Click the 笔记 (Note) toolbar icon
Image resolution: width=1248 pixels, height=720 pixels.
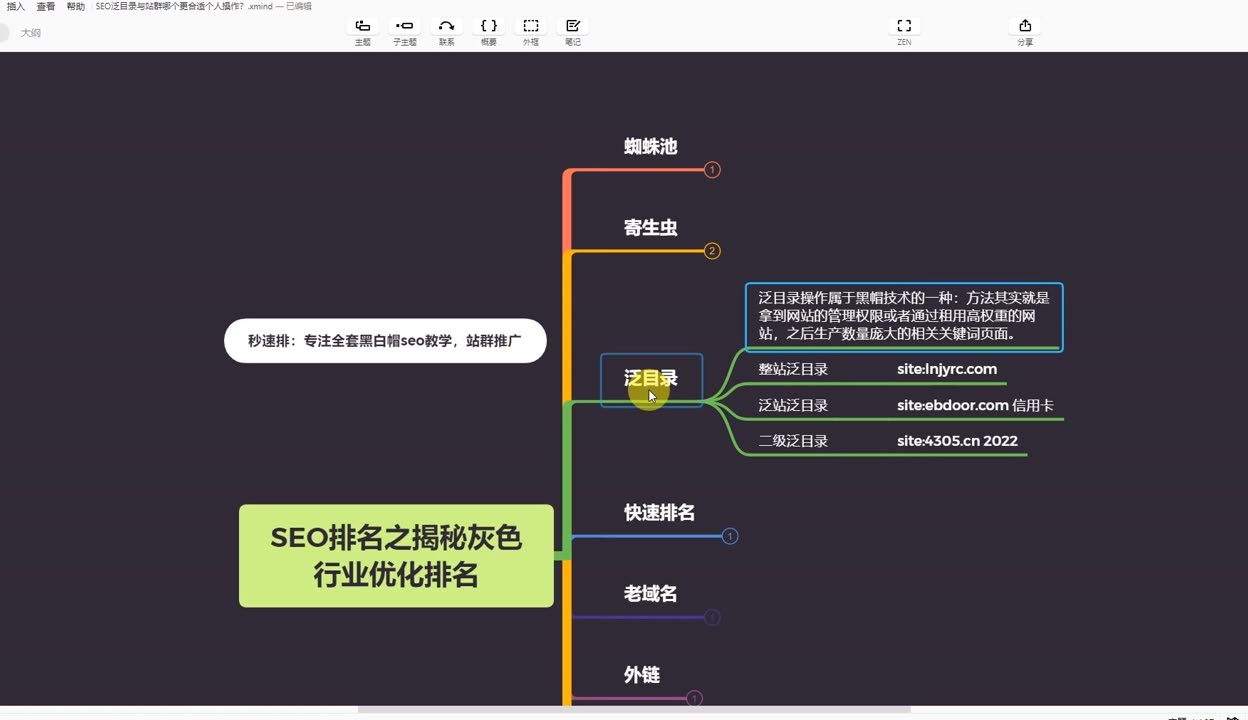(573, 26)
